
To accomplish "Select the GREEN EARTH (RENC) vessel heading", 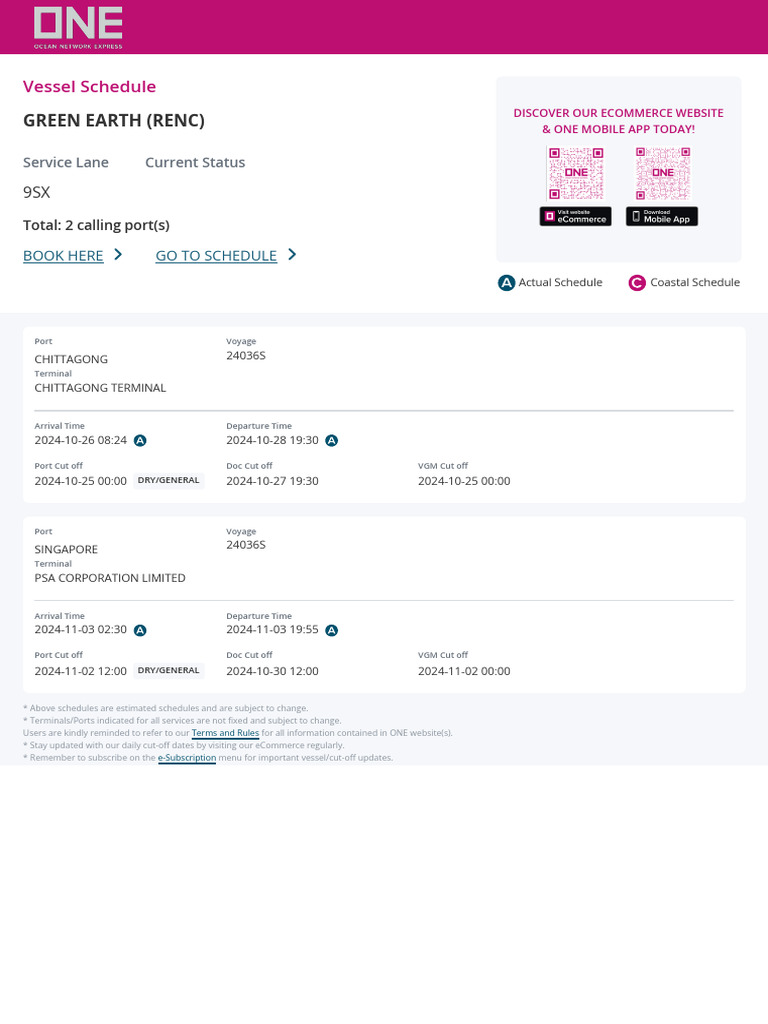I will coord(114,121).
